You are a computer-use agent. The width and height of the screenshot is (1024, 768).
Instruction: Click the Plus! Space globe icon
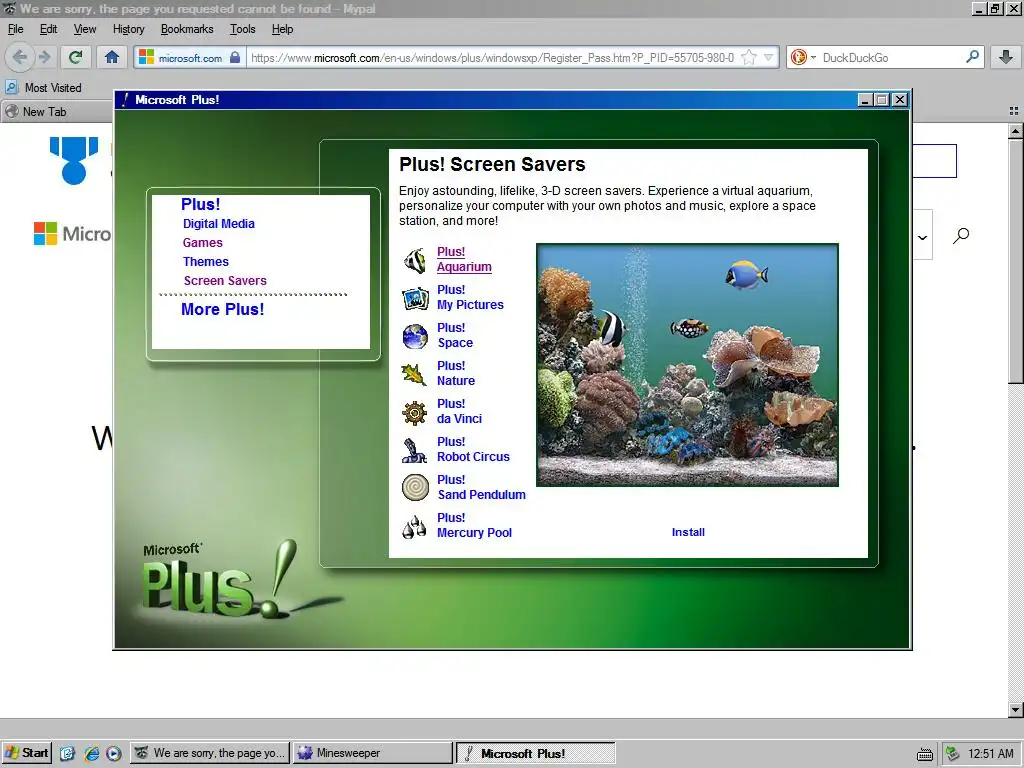pyautogui.click(x=415, y=336)
